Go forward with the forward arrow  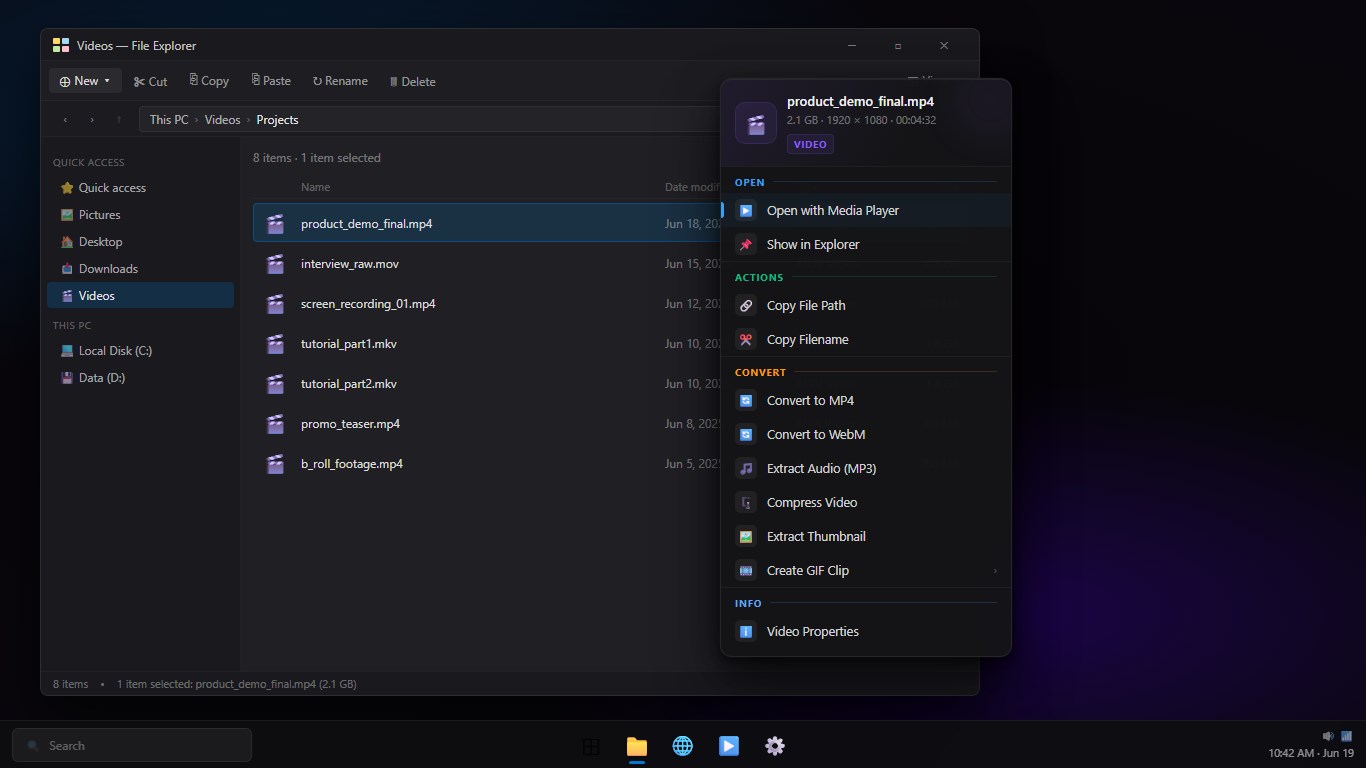[x=92, y=120]
